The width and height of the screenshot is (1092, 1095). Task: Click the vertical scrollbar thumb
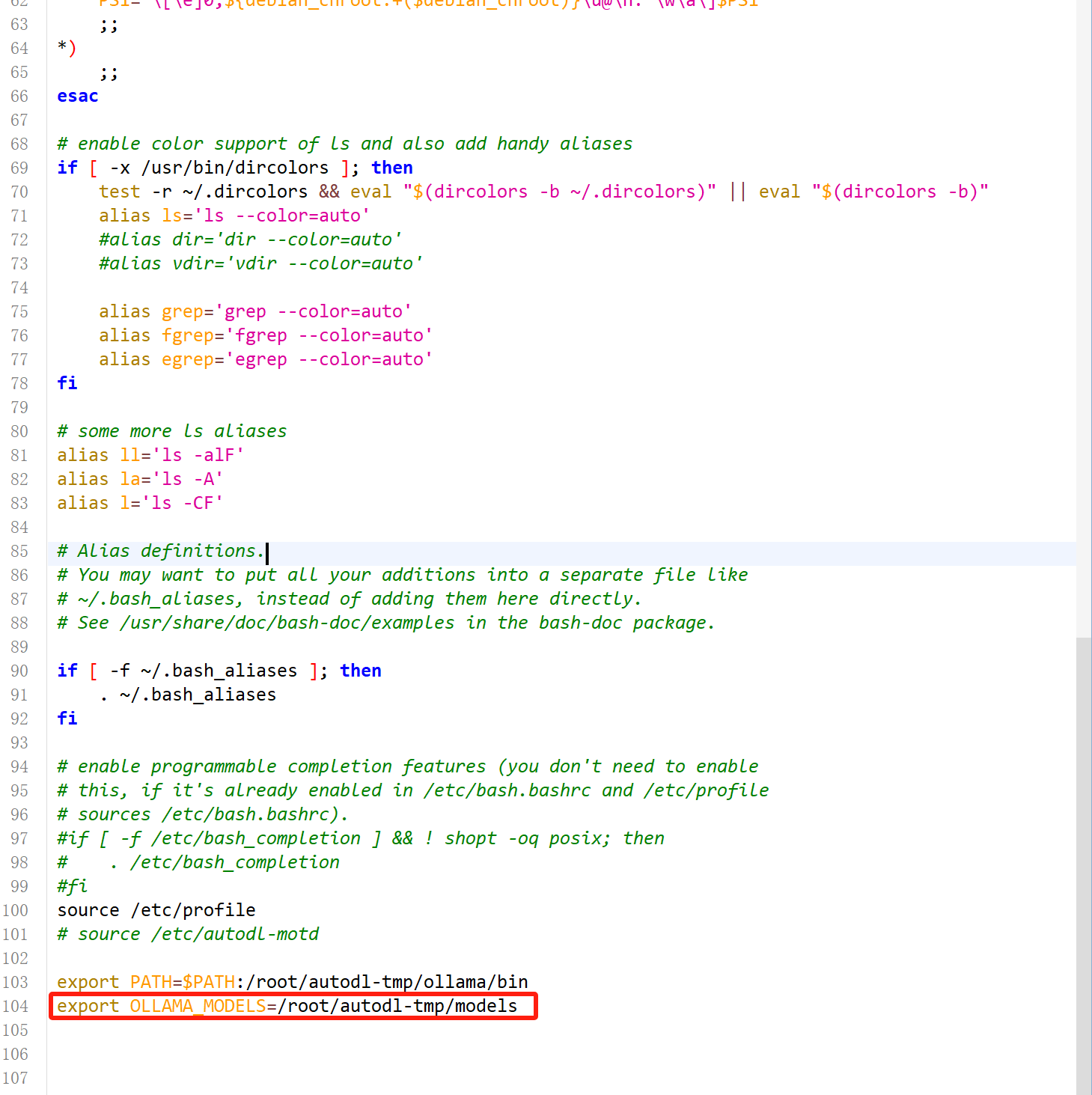pos(1084,866)
